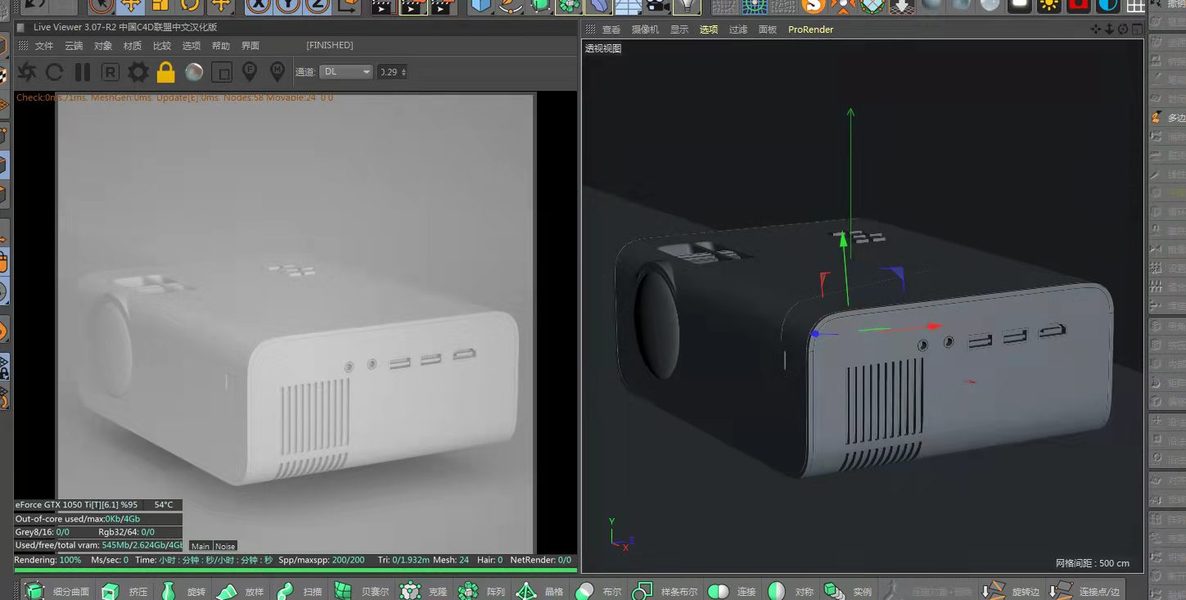
Task: Add 旋转 lathe generator
Action: [x=182, y=591]
